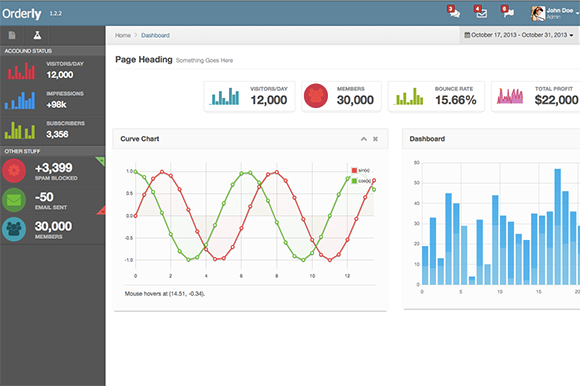Click the 30,000 members value in sidebar
580x386 pixels.
click(54, 226)
